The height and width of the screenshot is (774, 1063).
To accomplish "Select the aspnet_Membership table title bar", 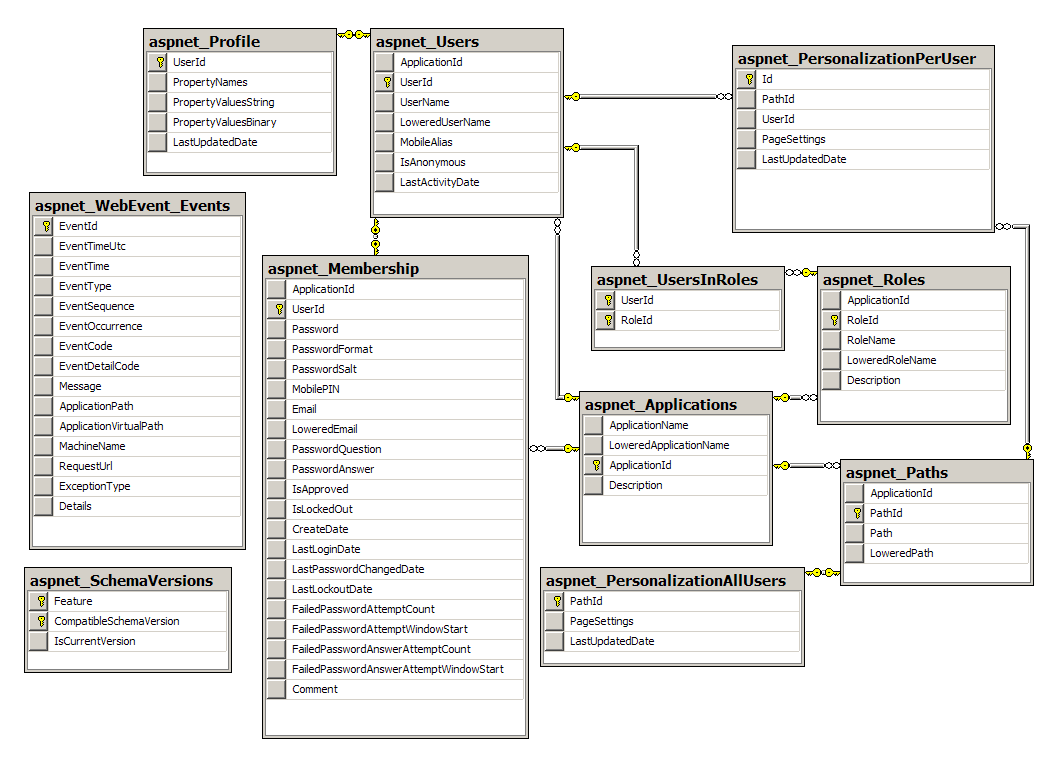I will click(x=395, y=268).
